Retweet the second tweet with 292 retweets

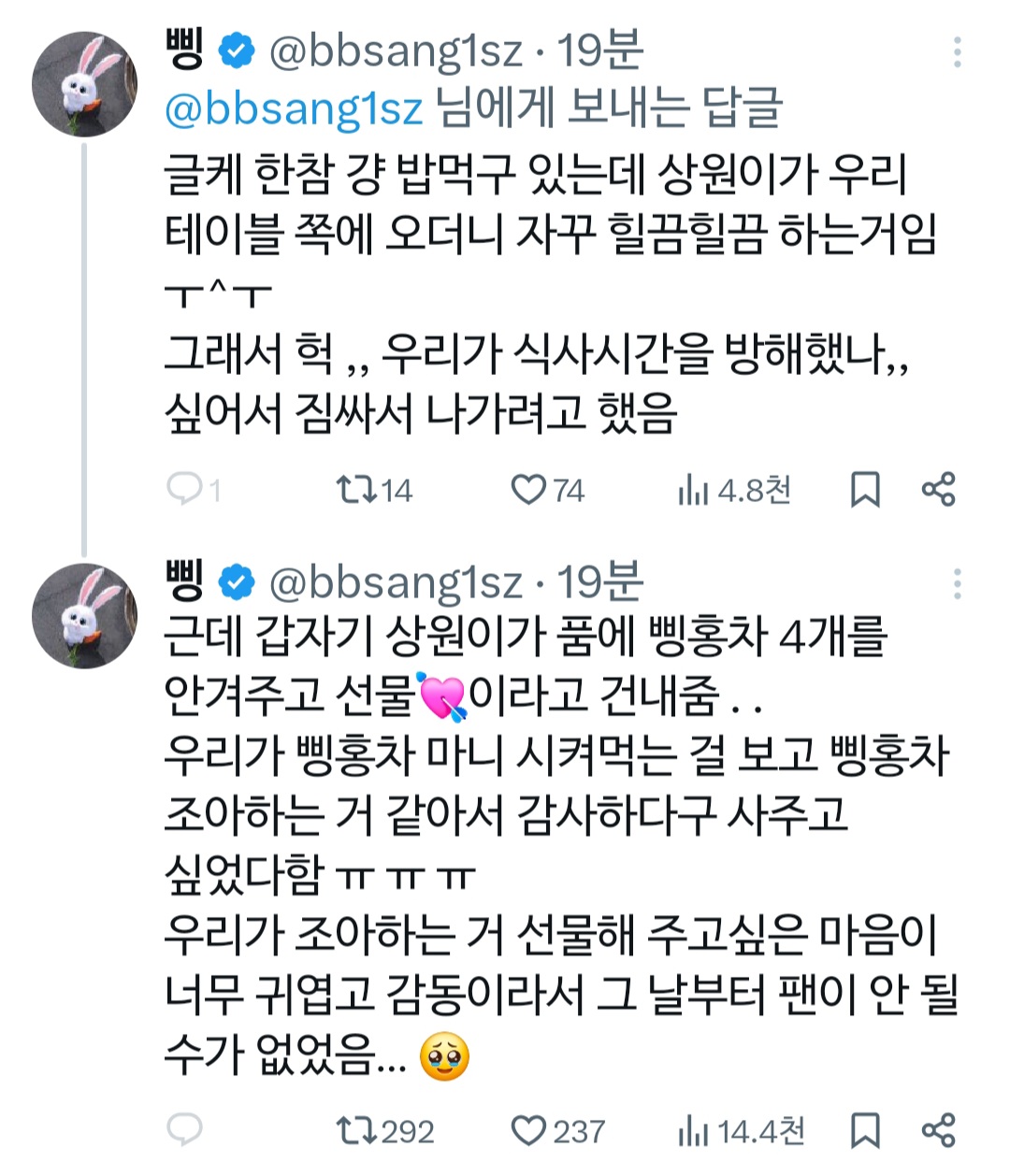pyautogui.click(x=356, y=1131)
